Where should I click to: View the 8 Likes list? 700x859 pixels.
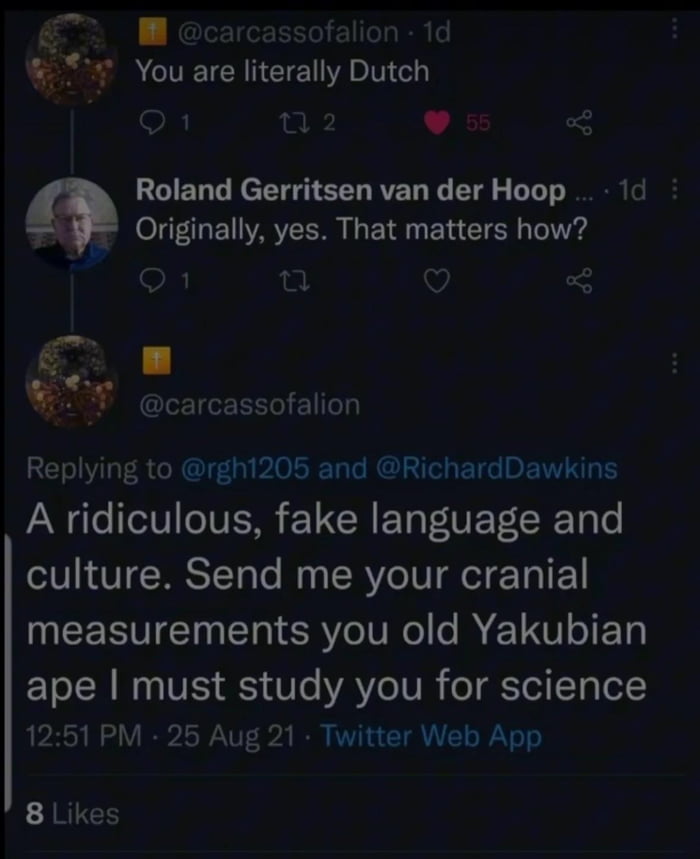pos(70,814)
